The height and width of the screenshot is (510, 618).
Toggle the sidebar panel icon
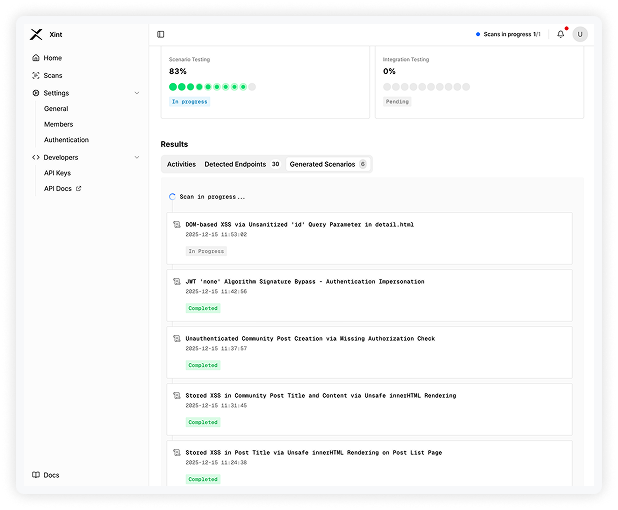161,34
